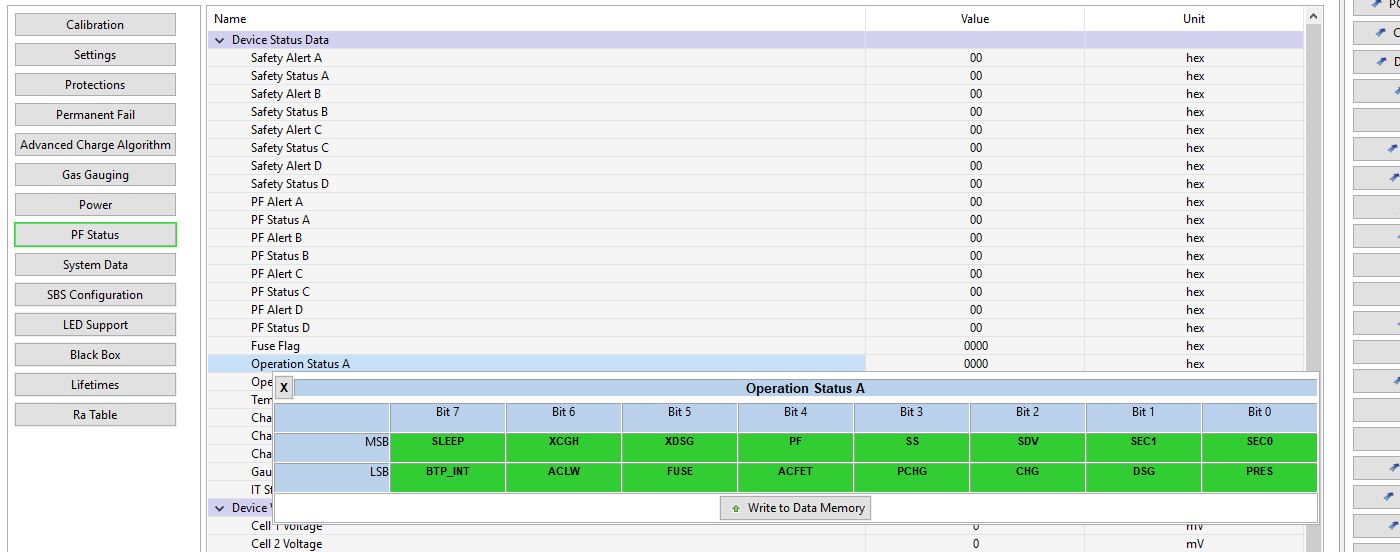Toggle the FUSE bit

[x=680, y=477]
